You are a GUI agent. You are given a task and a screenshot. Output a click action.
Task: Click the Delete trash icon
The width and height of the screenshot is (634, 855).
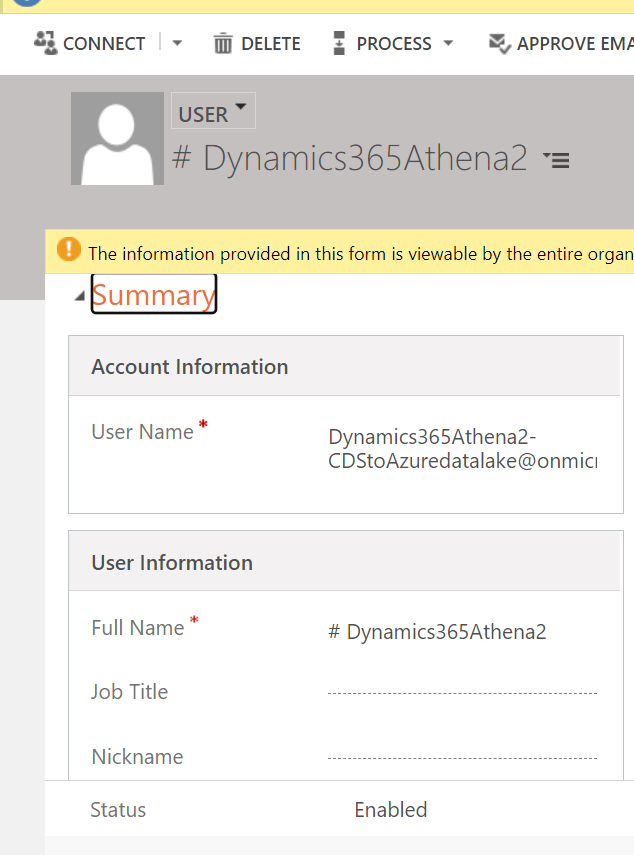pyautogui.click(x=222, y=43)
